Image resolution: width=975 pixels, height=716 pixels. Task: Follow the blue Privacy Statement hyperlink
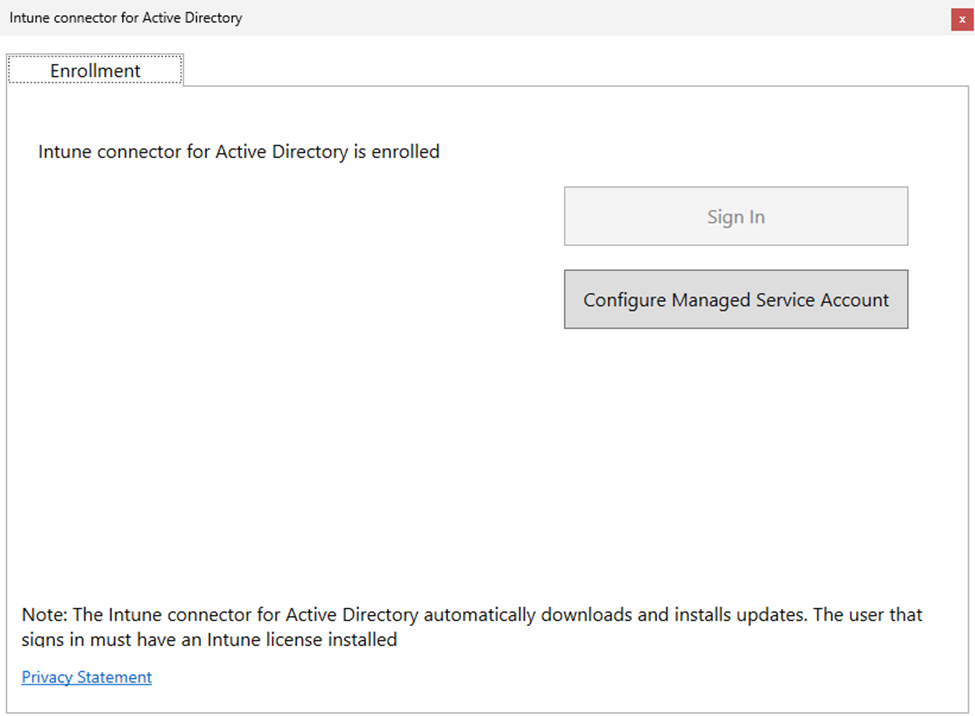click(x=87, y=677)
